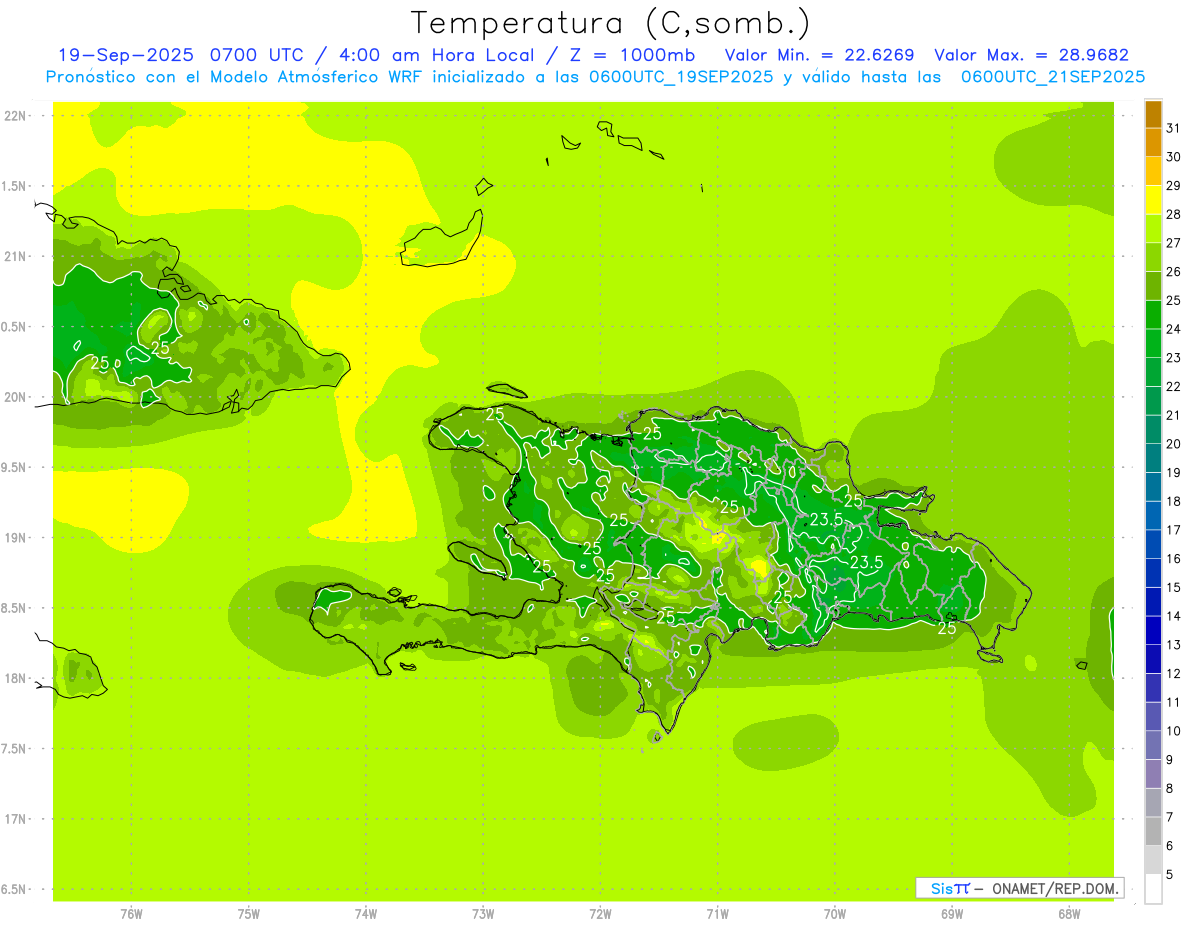The image size is (1200, 927).
Task: Click the upper 23.5 contour label
Action: 826,520
